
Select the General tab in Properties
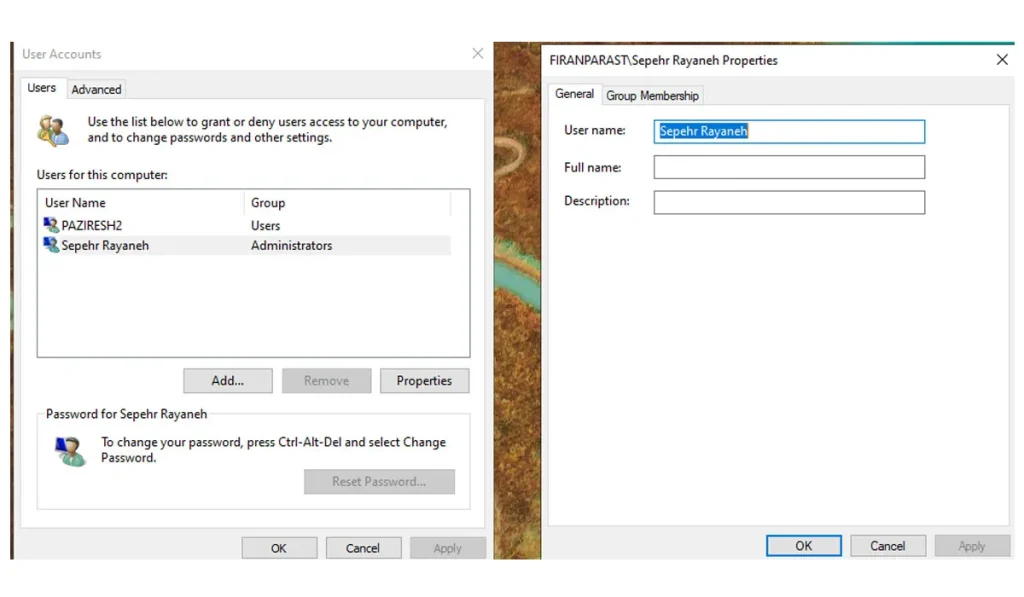(574, 94)
